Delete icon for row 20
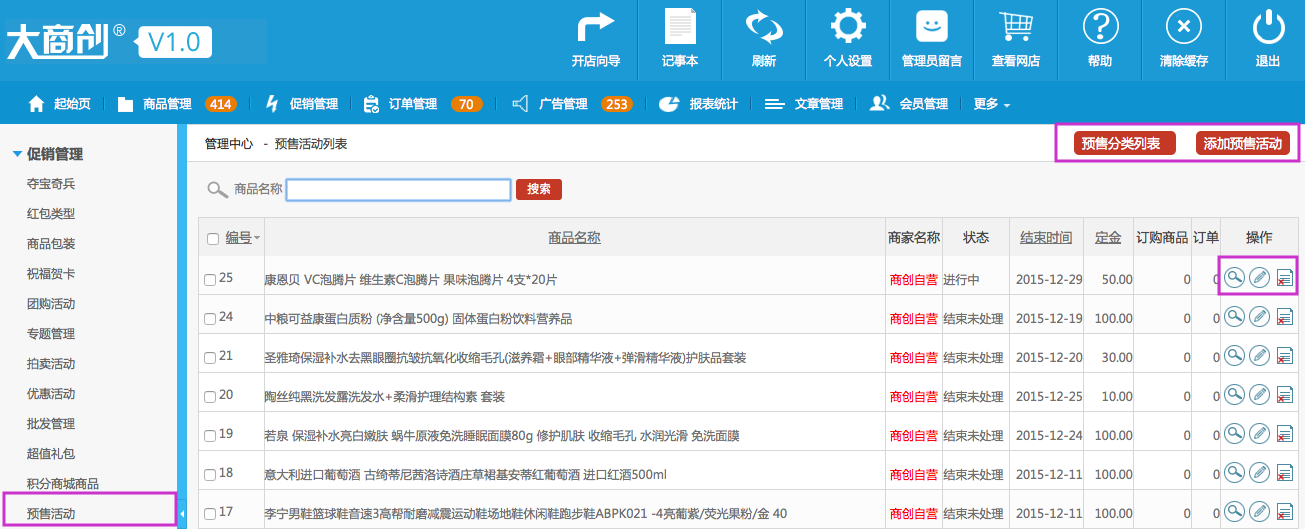This screenshot has height=529, width=1305. 1285,396
